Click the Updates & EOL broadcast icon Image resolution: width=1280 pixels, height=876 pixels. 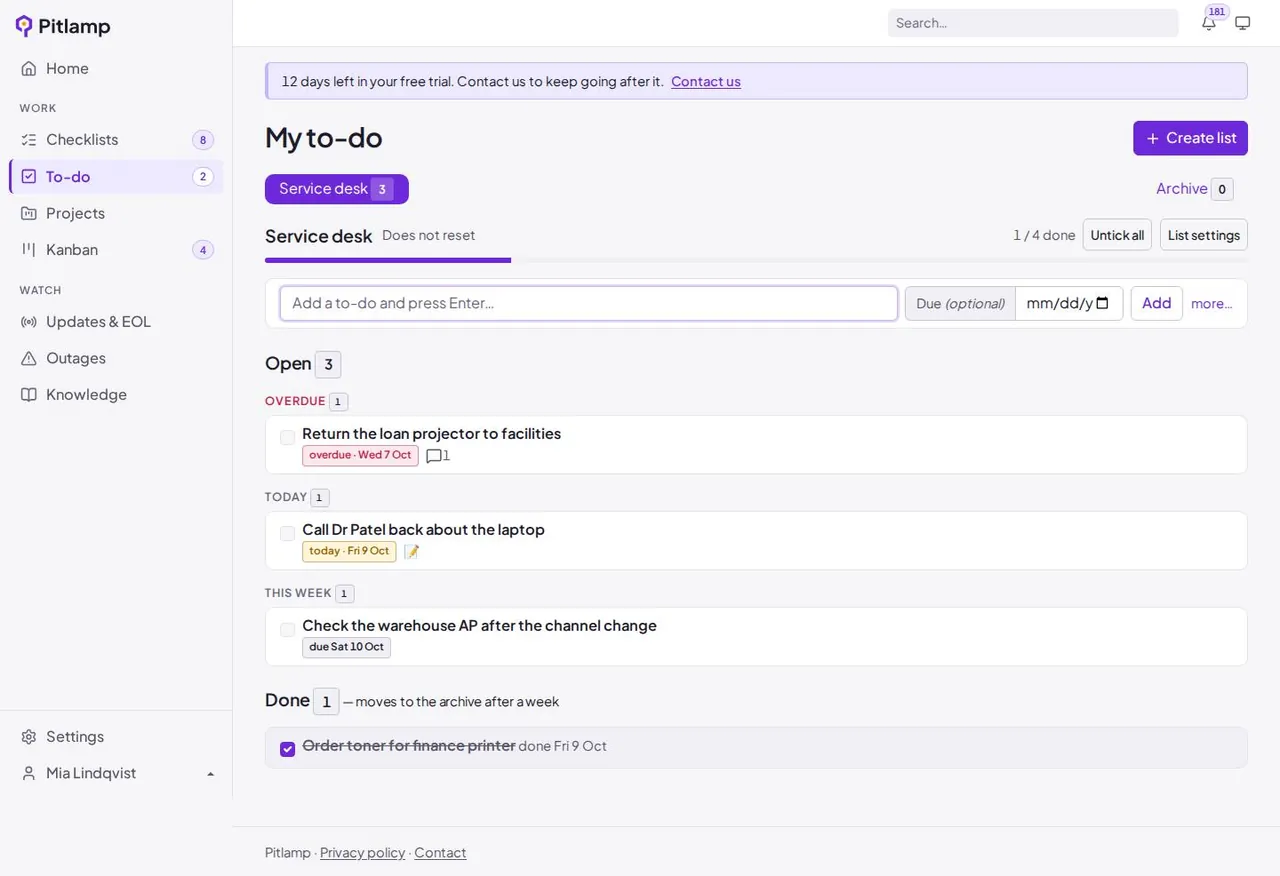tap(29, 322)
